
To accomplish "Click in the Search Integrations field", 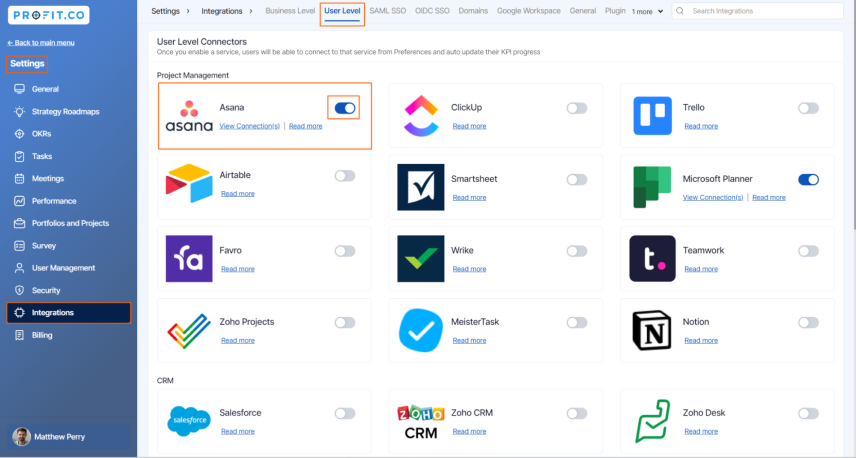I will coord(758,11).
